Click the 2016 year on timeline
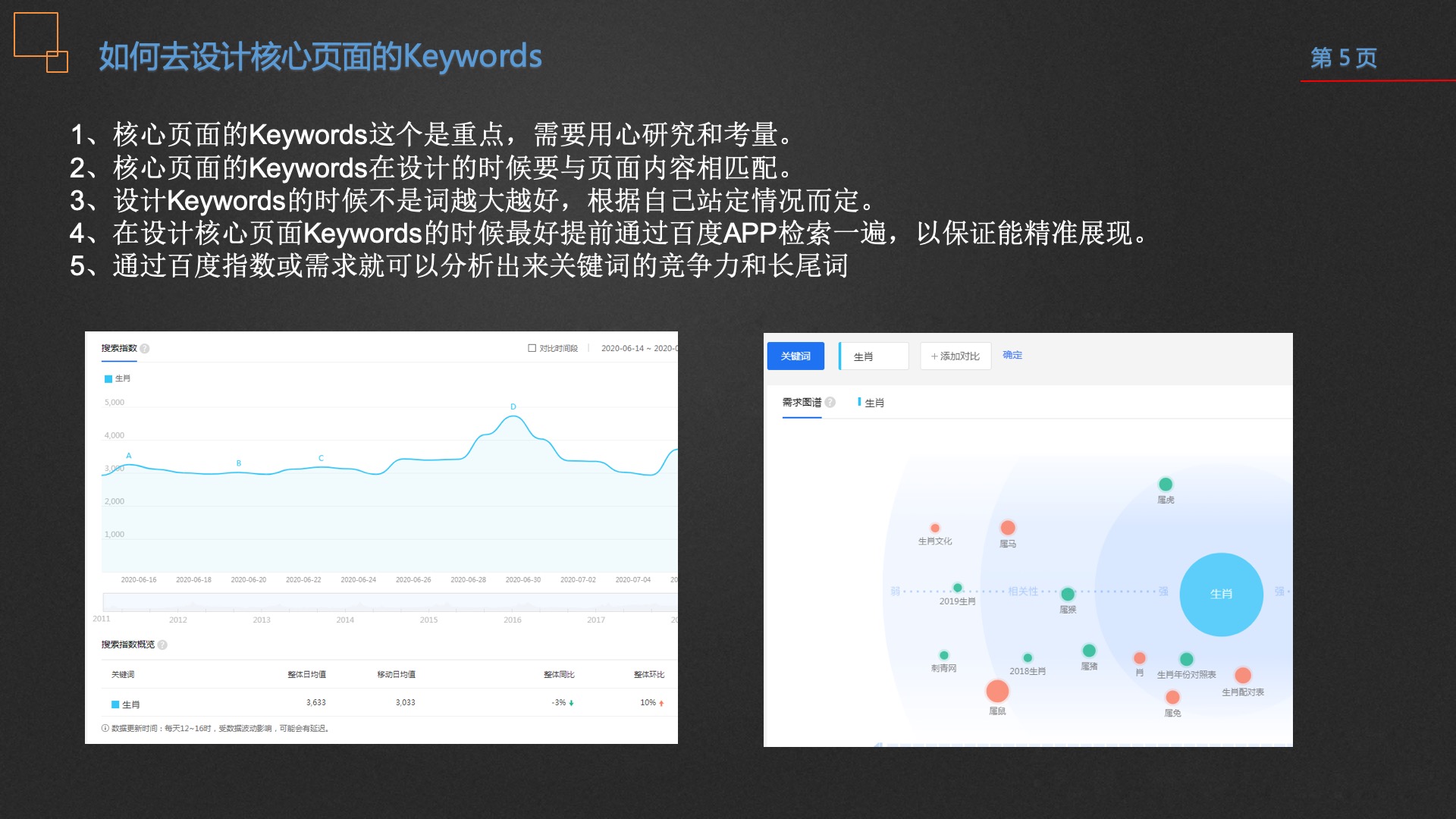The width and height of the screenshot is (1456, 819). coord(513,620)
